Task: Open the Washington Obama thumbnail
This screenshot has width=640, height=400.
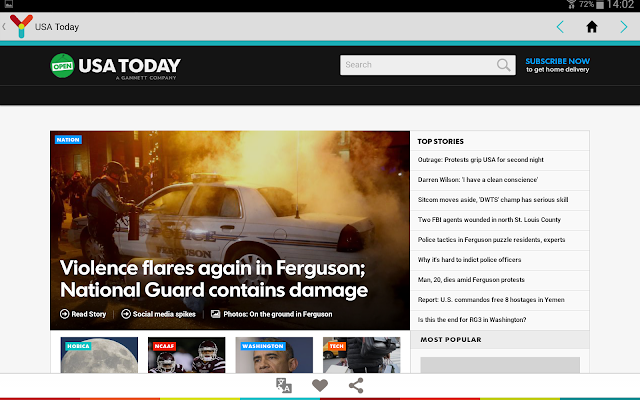Action: (274, 355)
